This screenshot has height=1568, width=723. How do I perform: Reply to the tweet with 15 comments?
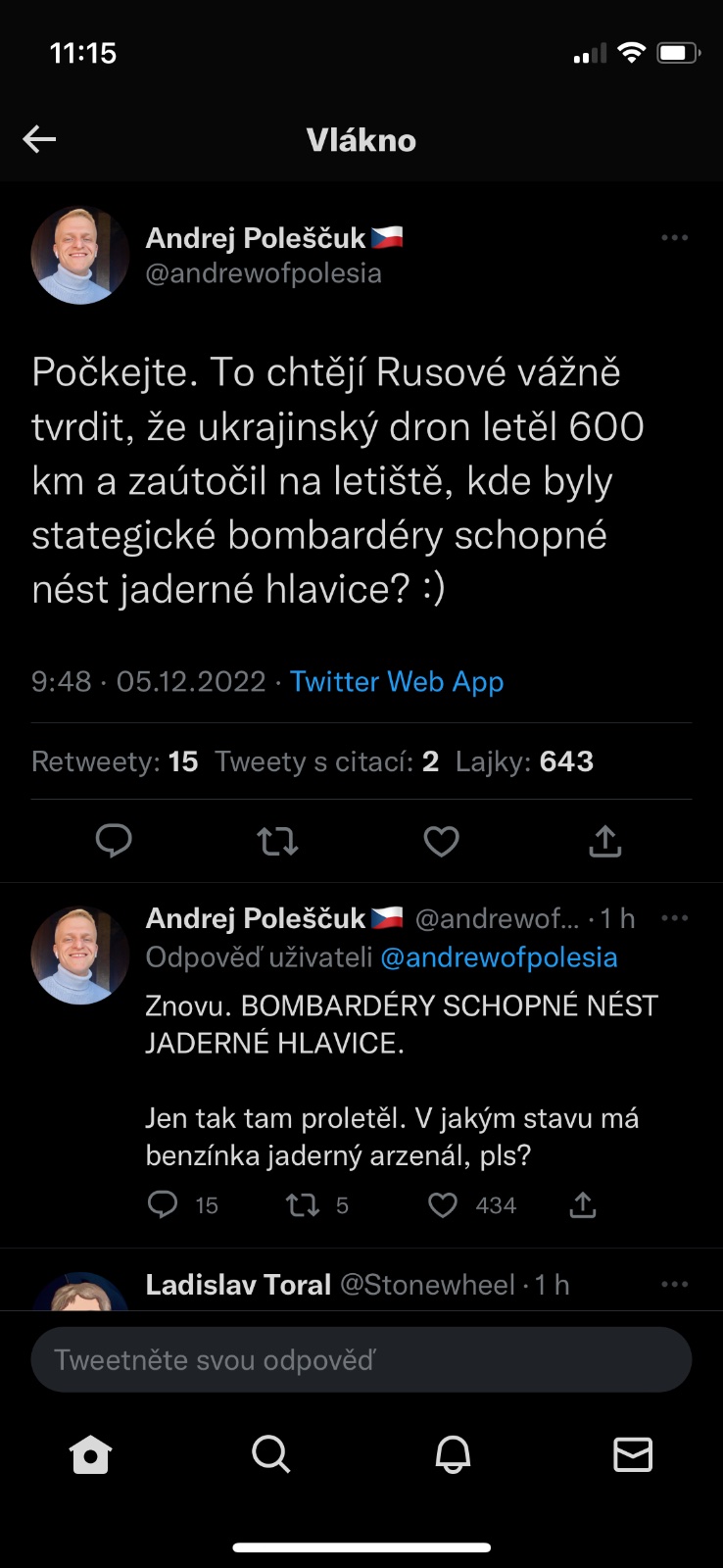163,1204
